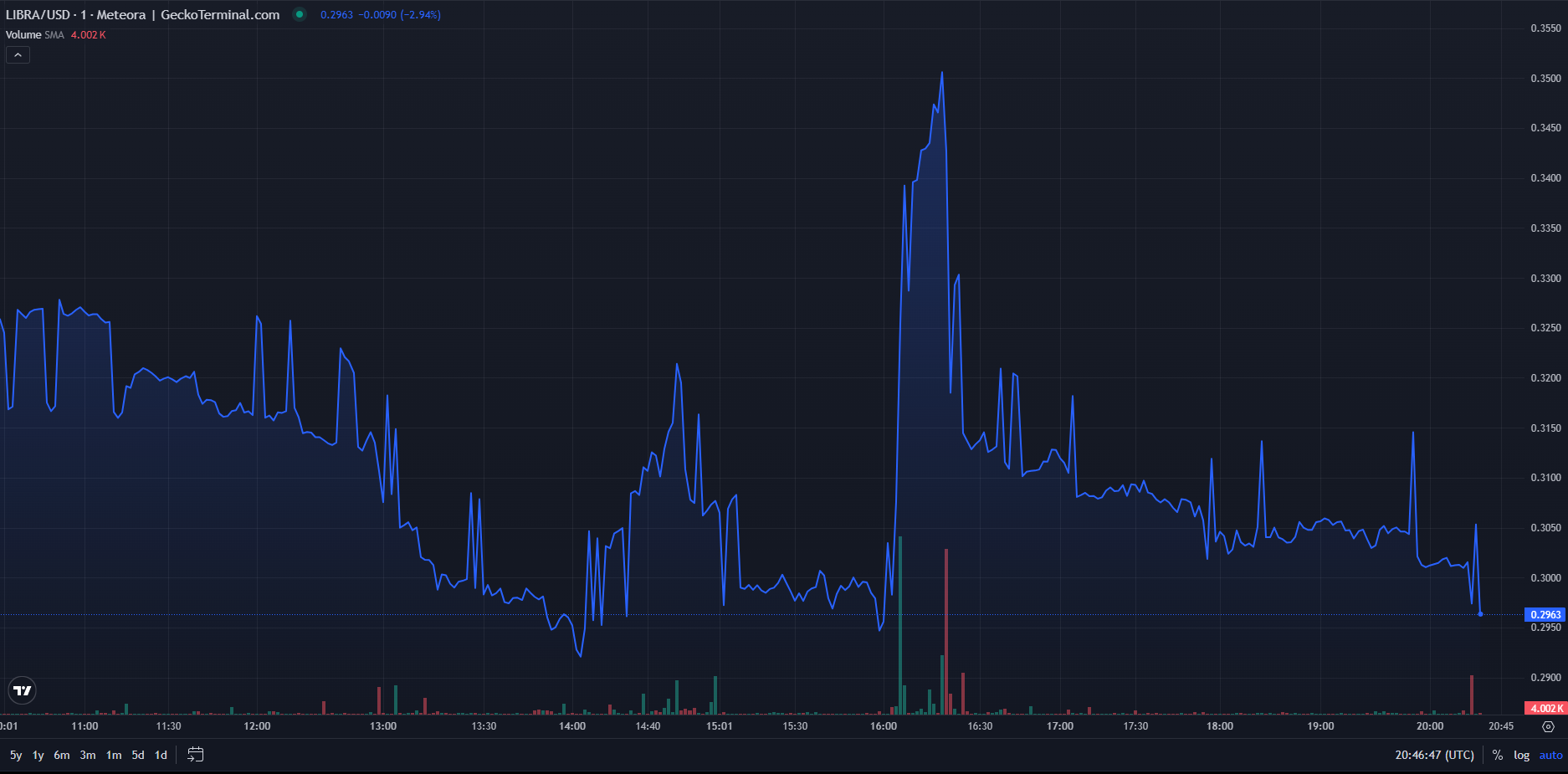Click the 12:00 time axis label
Image resolution: width=1568 pixels, height=774 pixels.
click(x=257, y=726)
